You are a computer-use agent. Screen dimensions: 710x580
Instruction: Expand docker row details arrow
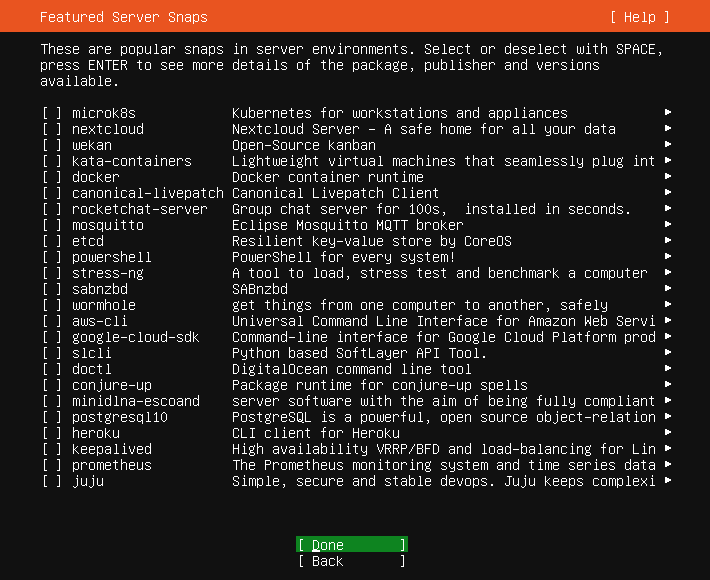[x=668, y=176]
